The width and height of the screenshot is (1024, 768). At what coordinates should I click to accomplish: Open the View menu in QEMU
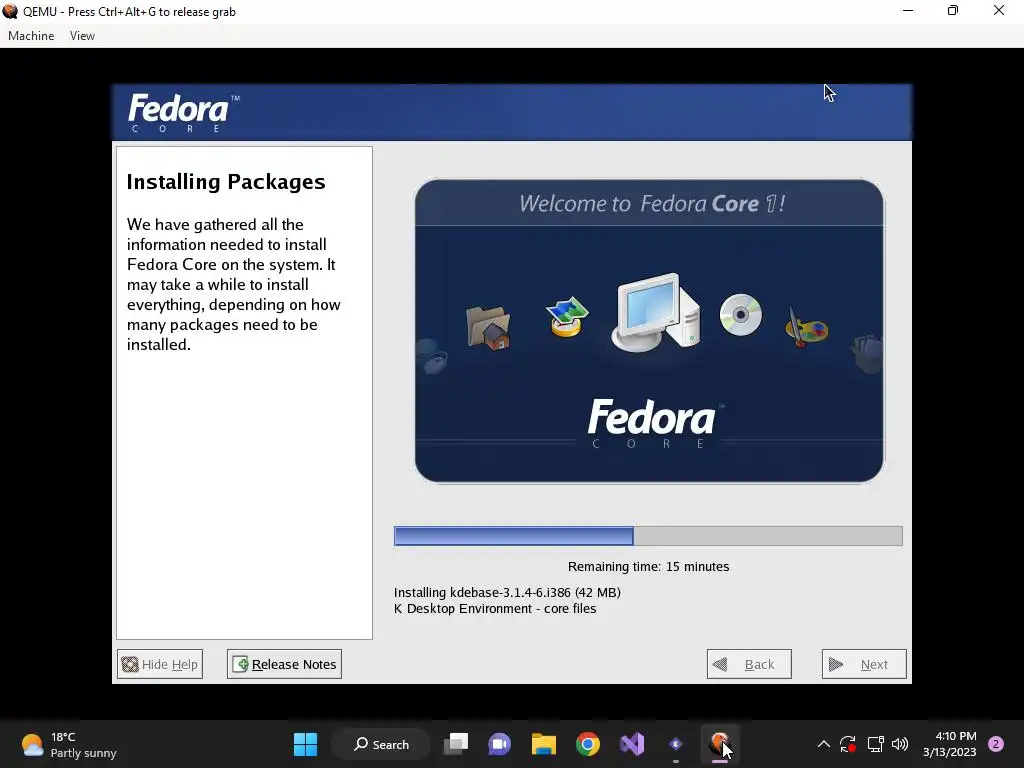tap(82, 36)
